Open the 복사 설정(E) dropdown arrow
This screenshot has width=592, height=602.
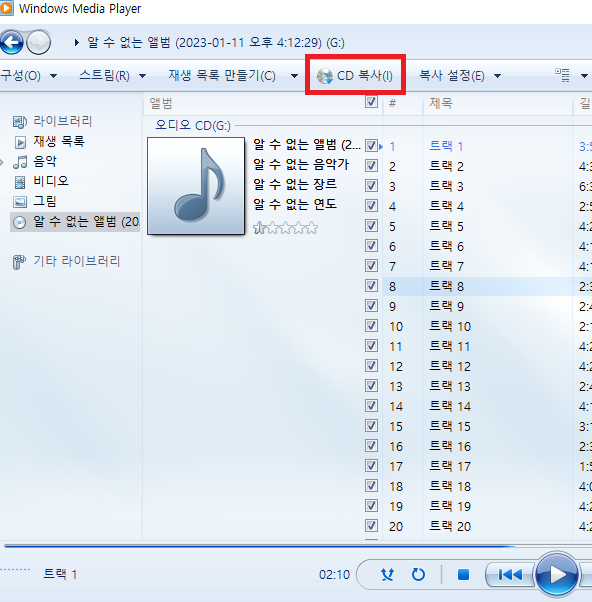(498, 76)
